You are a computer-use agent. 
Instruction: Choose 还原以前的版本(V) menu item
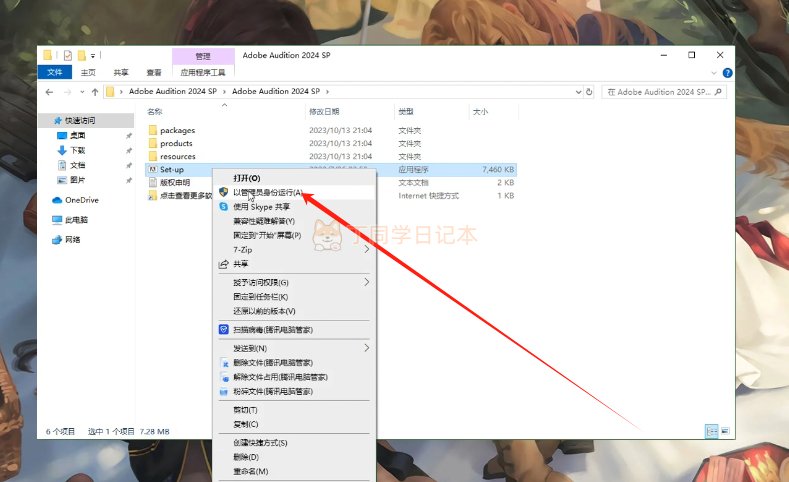294,311
